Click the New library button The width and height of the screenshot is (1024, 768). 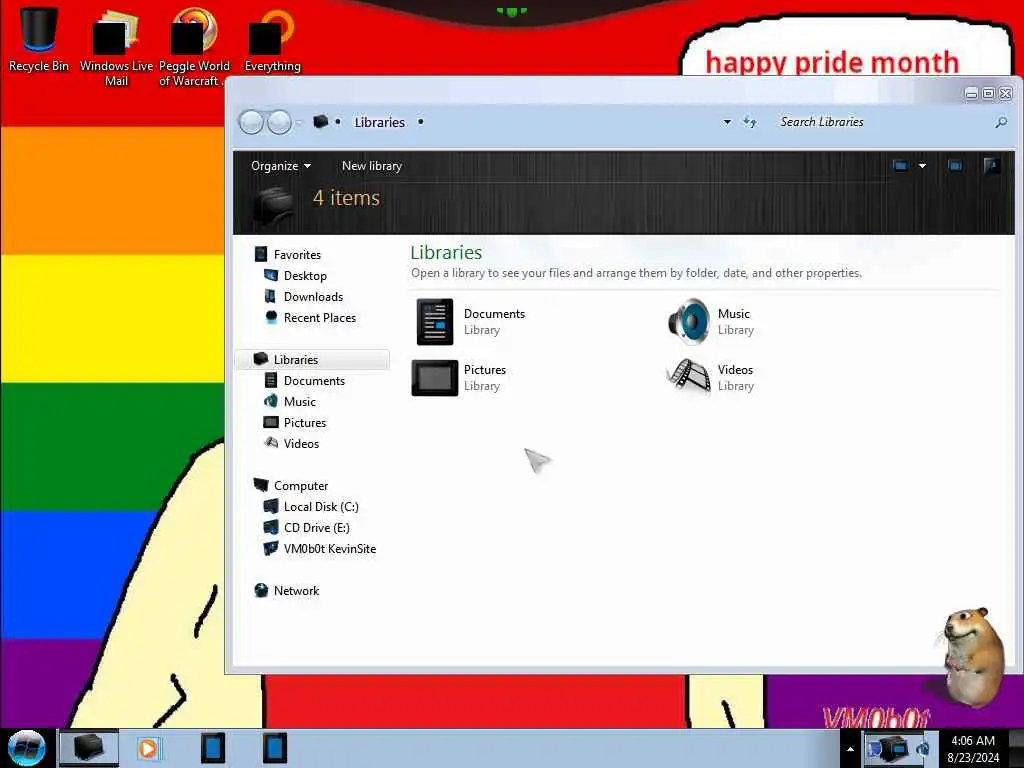[x=372, y=166]
